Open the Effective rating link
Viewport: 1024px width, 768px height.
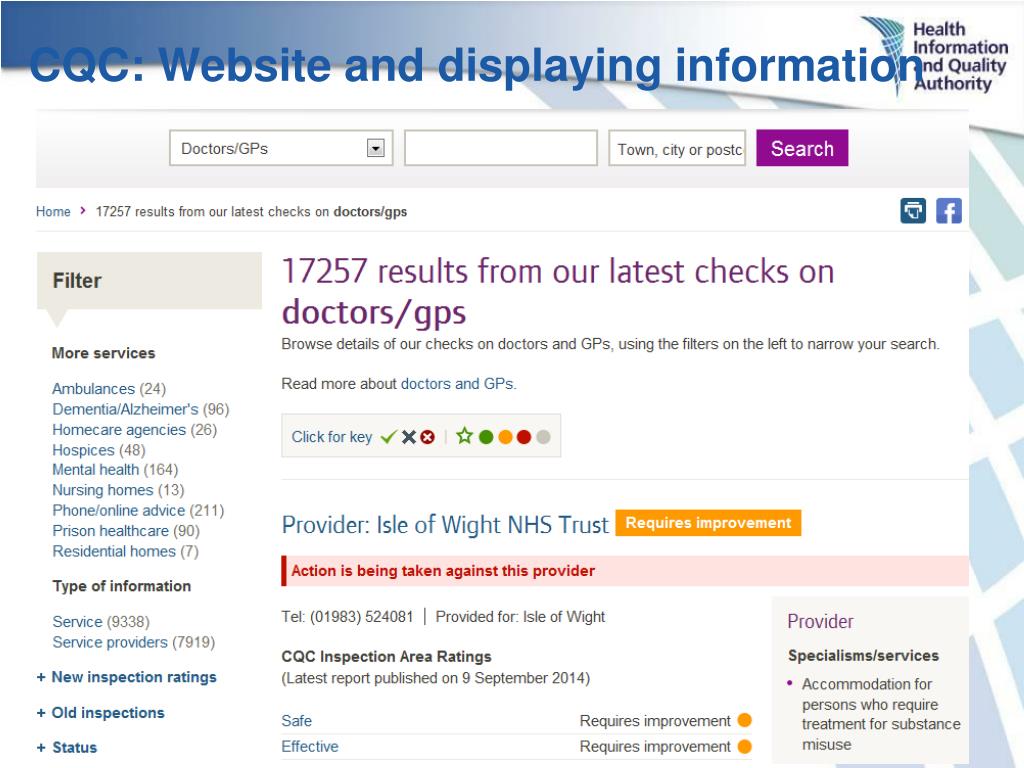tap(310, 746)
